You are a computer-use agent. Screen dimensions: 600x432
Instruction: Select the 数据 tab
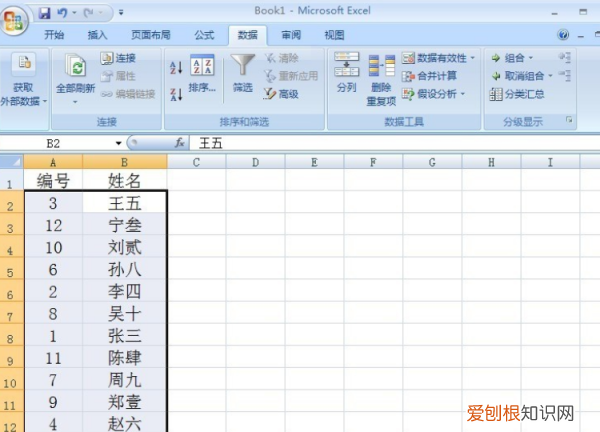pyautogui.click(x=248, y=35)
